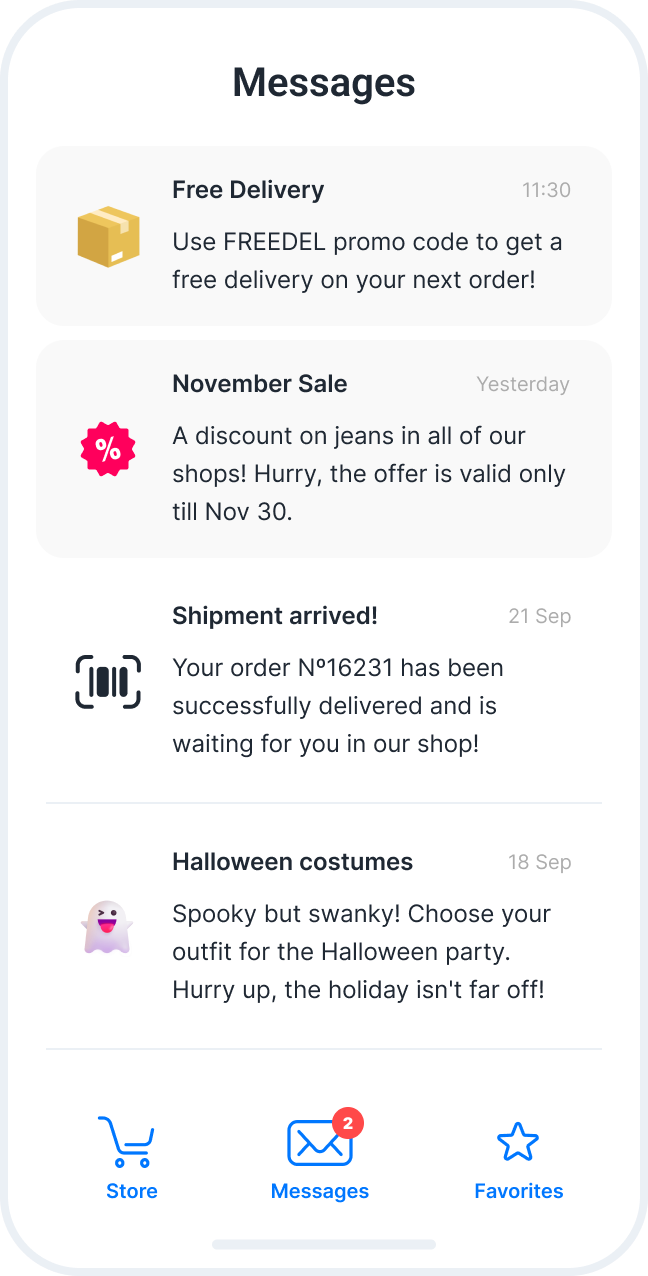The height and width of the screenshot is (1276, 648).
Task: Open the Halloween costumes message
Action: click(x=292, y=862)
